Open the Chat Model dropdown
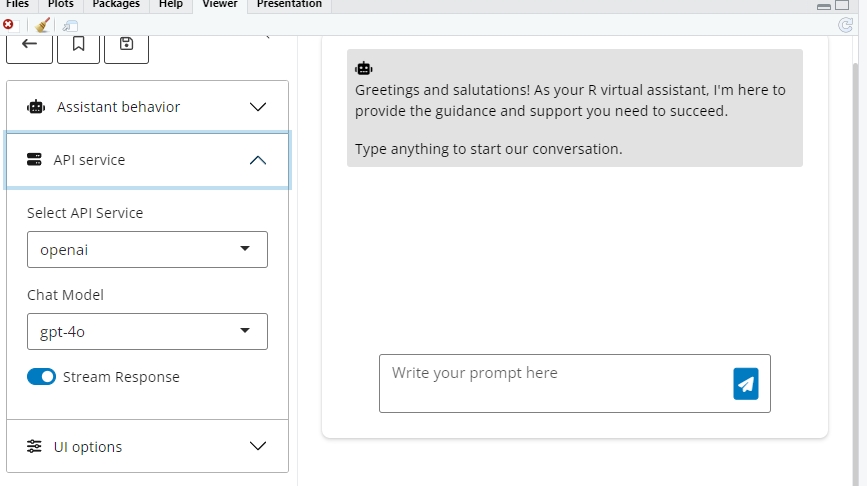This screenshot has height=486, width=867. pyautogui.click(x=147, y=331)
